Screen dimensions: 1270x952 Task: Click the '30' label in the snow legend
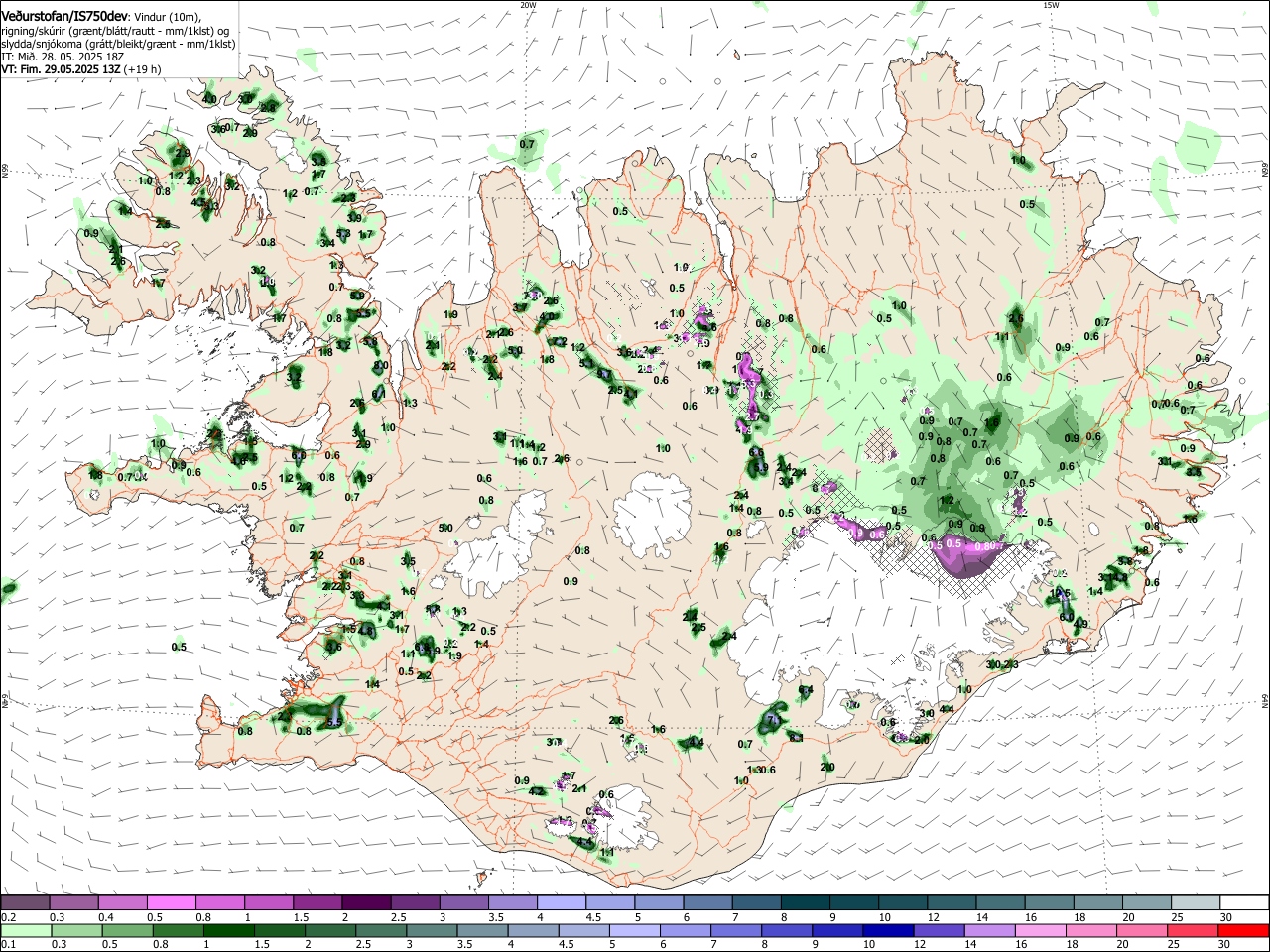pos(1225,917)
